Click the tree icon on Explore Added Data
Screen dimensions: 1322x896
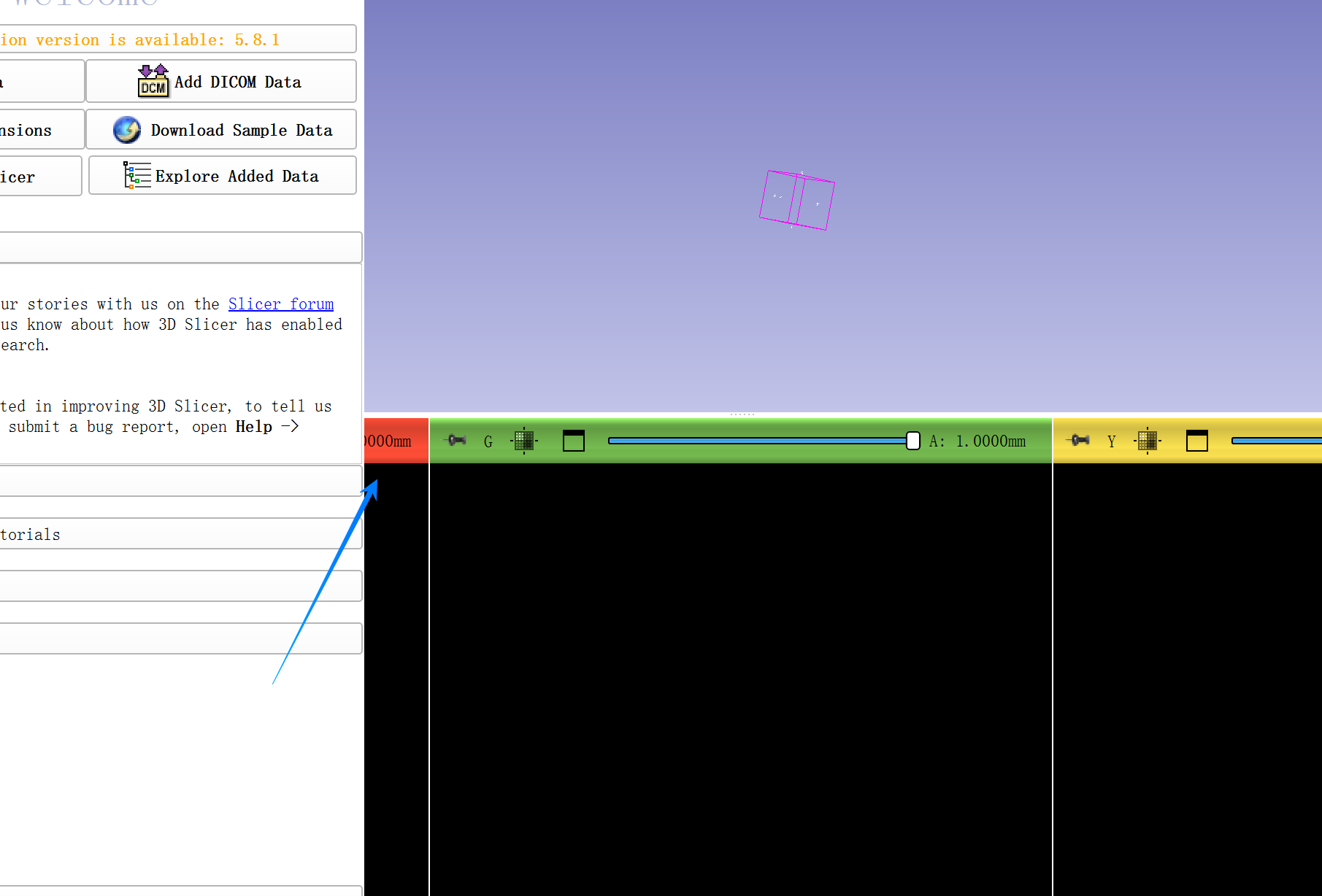pos(137,176)
